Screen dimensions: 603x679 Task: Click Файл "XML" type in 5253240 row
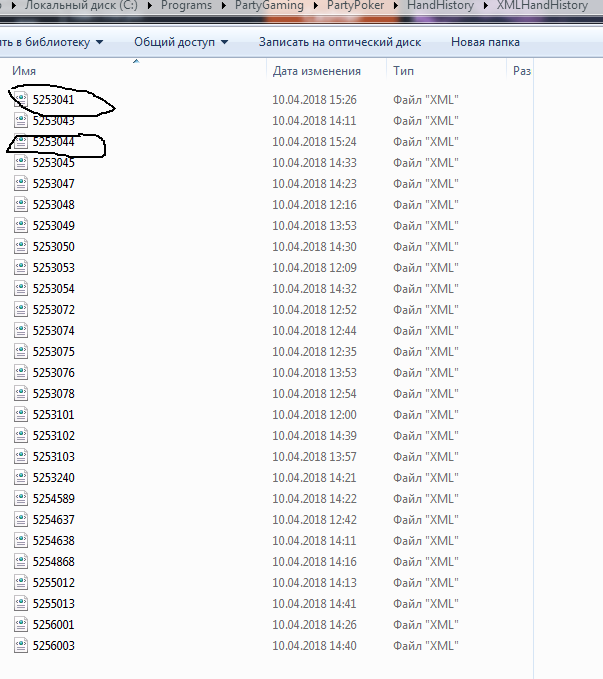point(425,478)
